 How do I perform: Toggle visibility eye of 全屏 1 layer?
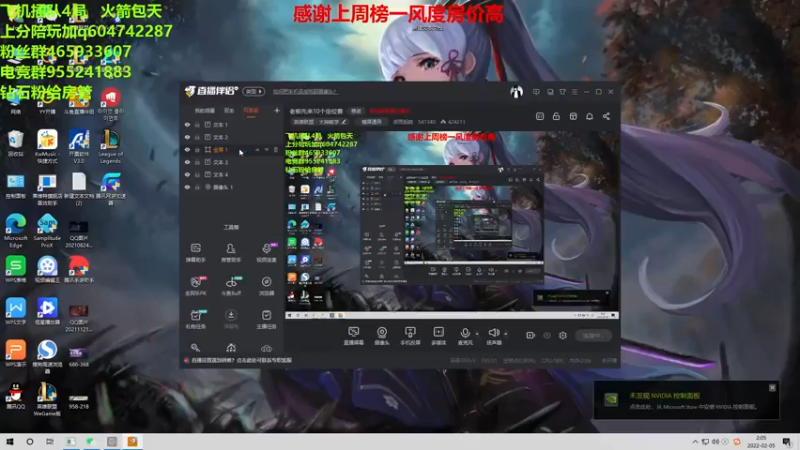pyautogui.click(x=187, y=149)
